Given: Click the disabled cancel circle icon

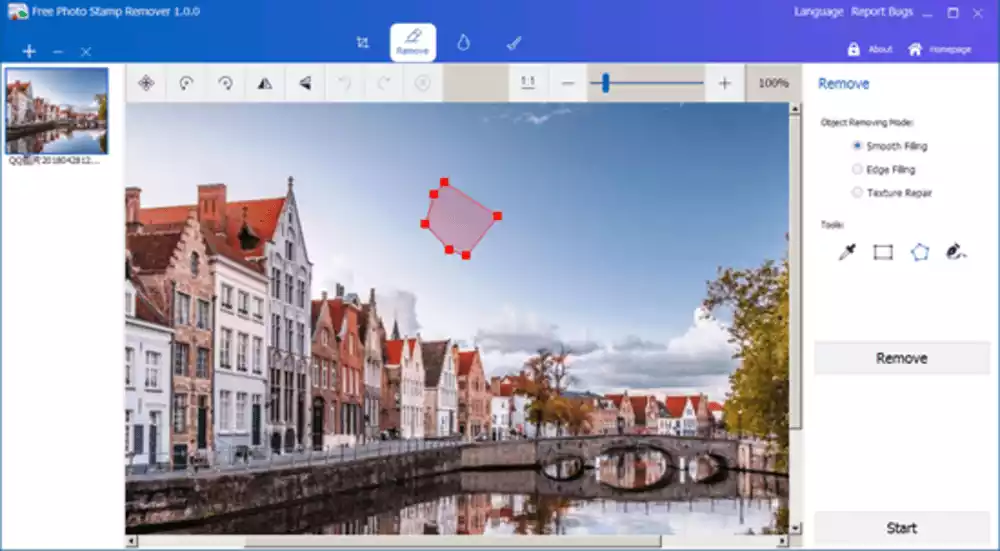Looking at the screenshot, I should (x=423, y=83).
